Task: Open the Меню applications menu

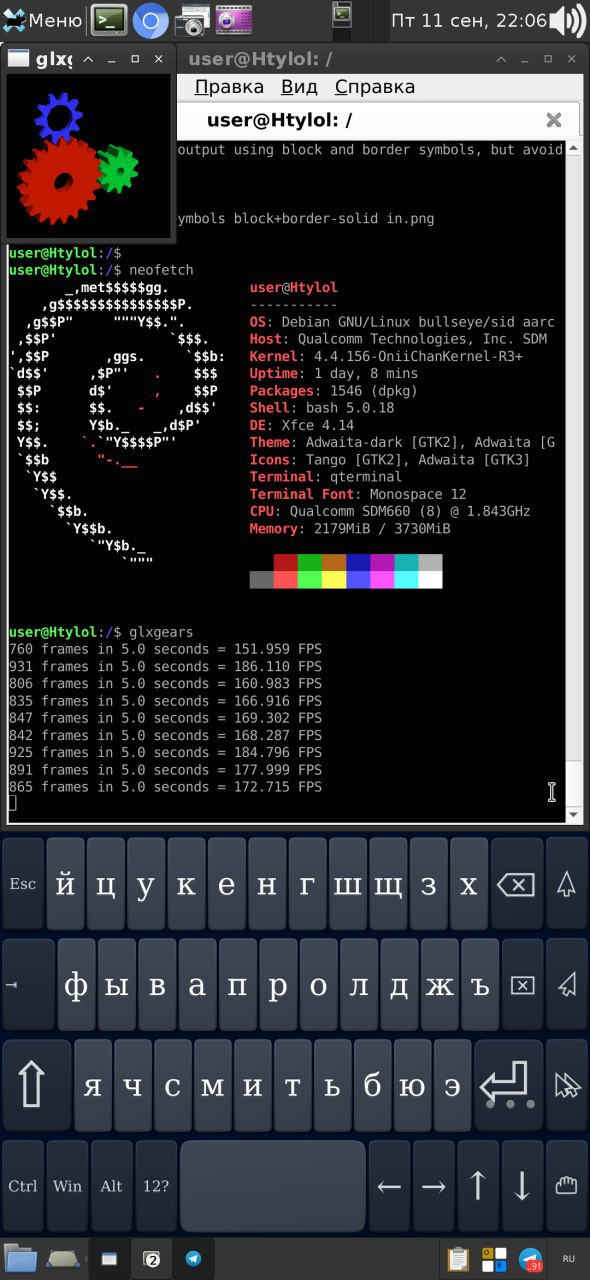Action: click(43, 19)
